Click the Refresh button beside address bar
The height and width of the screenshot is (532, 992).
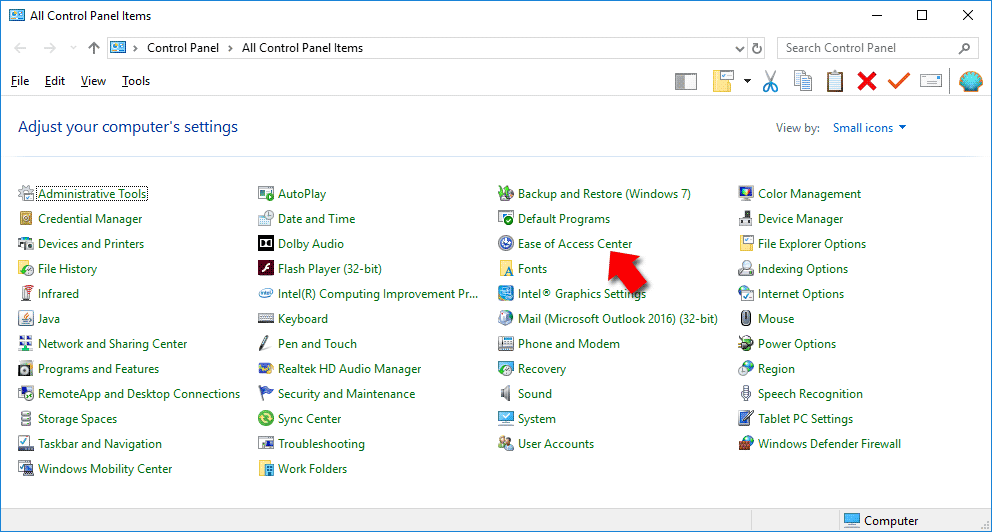(757, 48)
